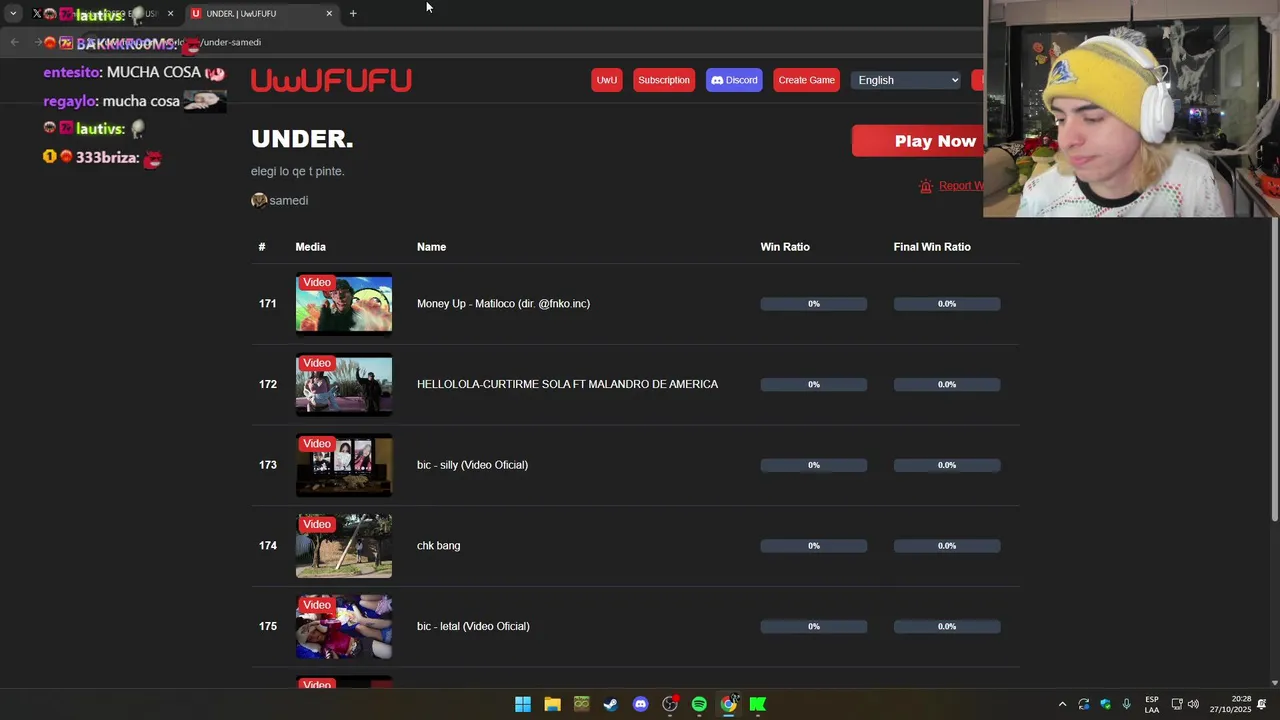Open the clock showing 20:28

click(x=1231, y=704)
